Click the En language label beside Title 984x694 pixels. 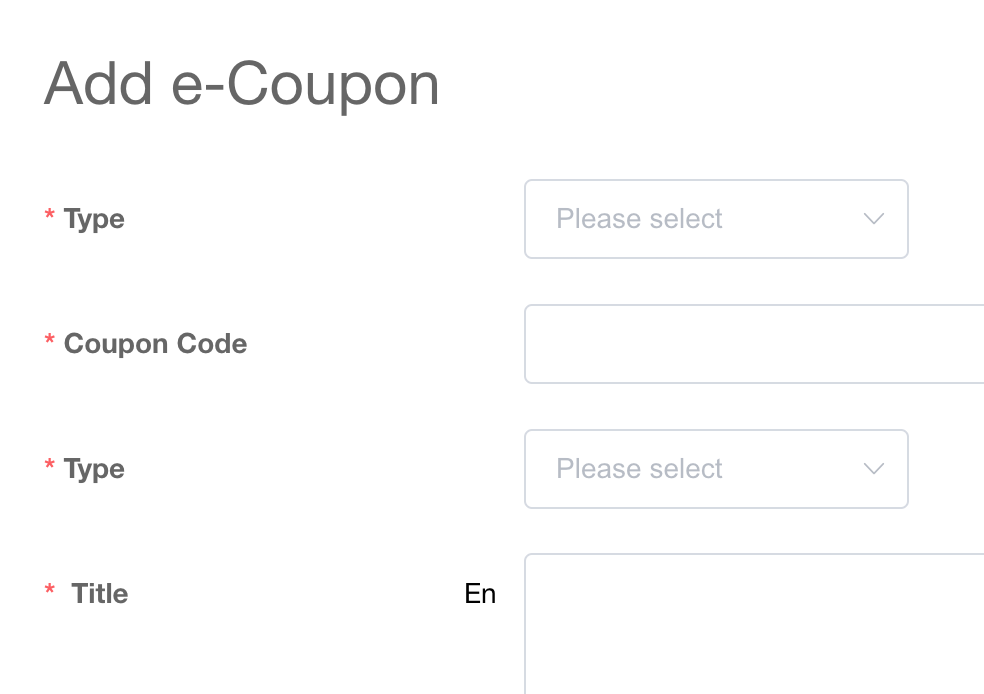pyautogui.click(x=480, y=594)
